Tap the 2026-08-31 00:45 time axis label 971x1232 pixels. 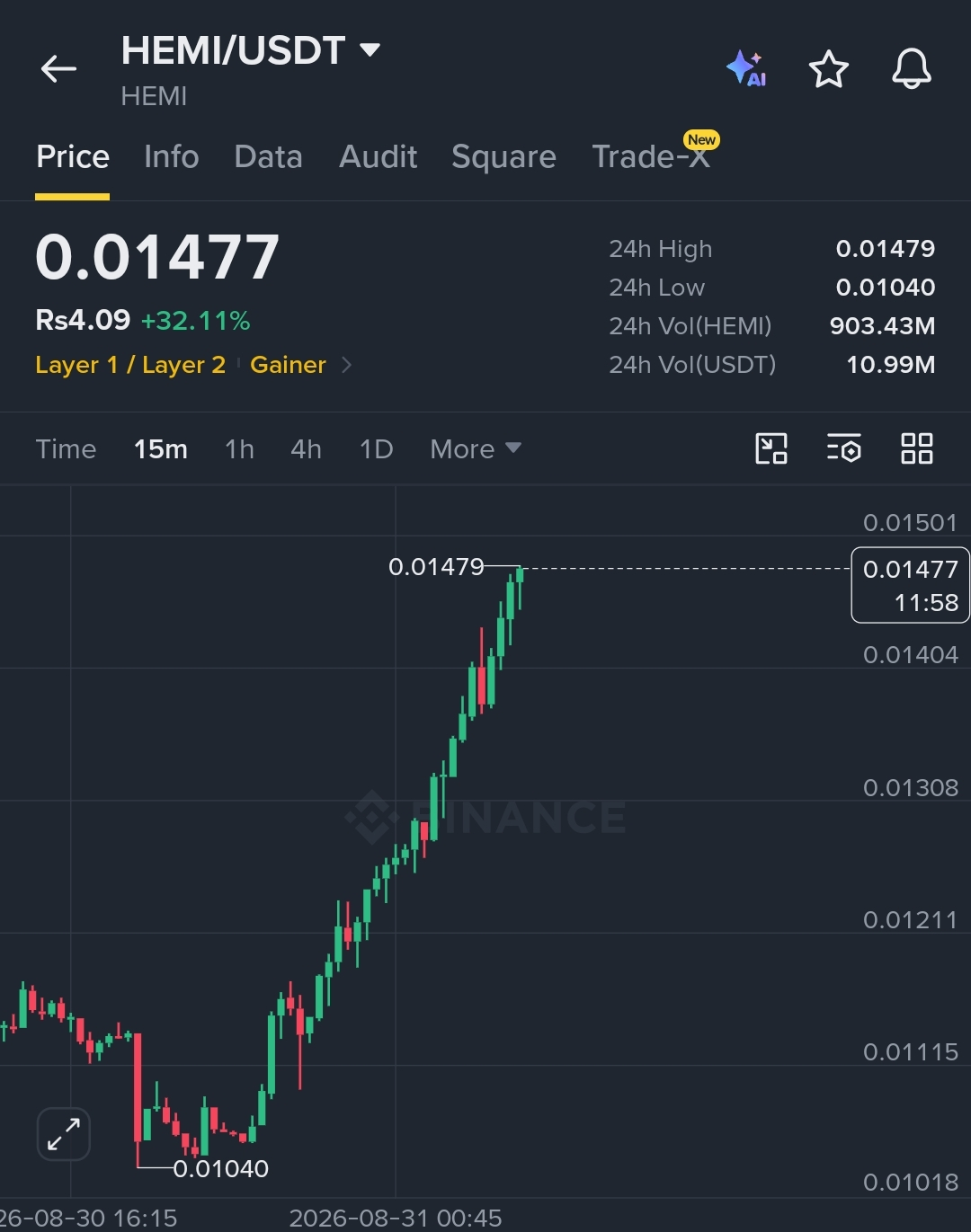pyautogui.click(x=395, y=1219)
